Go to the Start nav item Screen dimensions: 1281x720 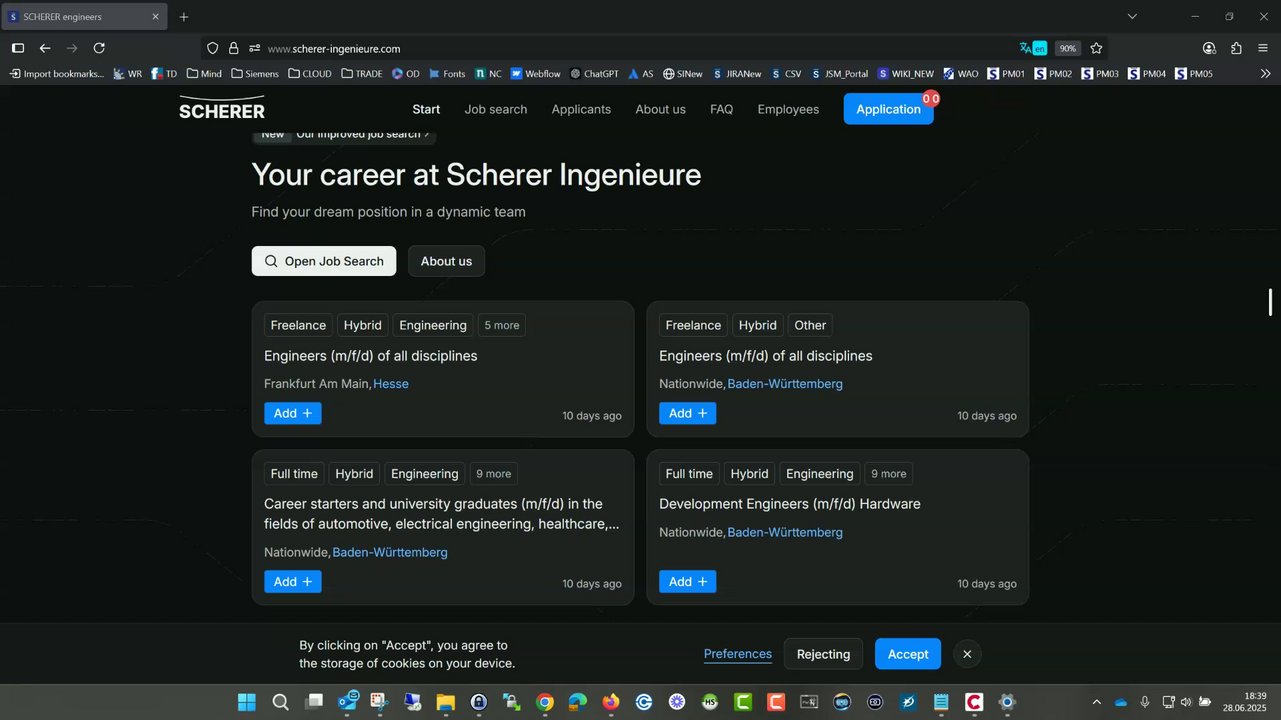(x=426, y=109)
